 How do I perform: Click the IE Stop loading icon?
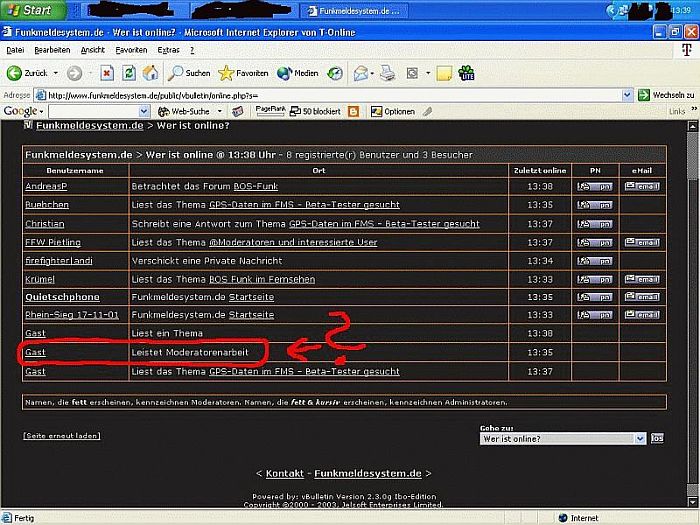(106, 73)
